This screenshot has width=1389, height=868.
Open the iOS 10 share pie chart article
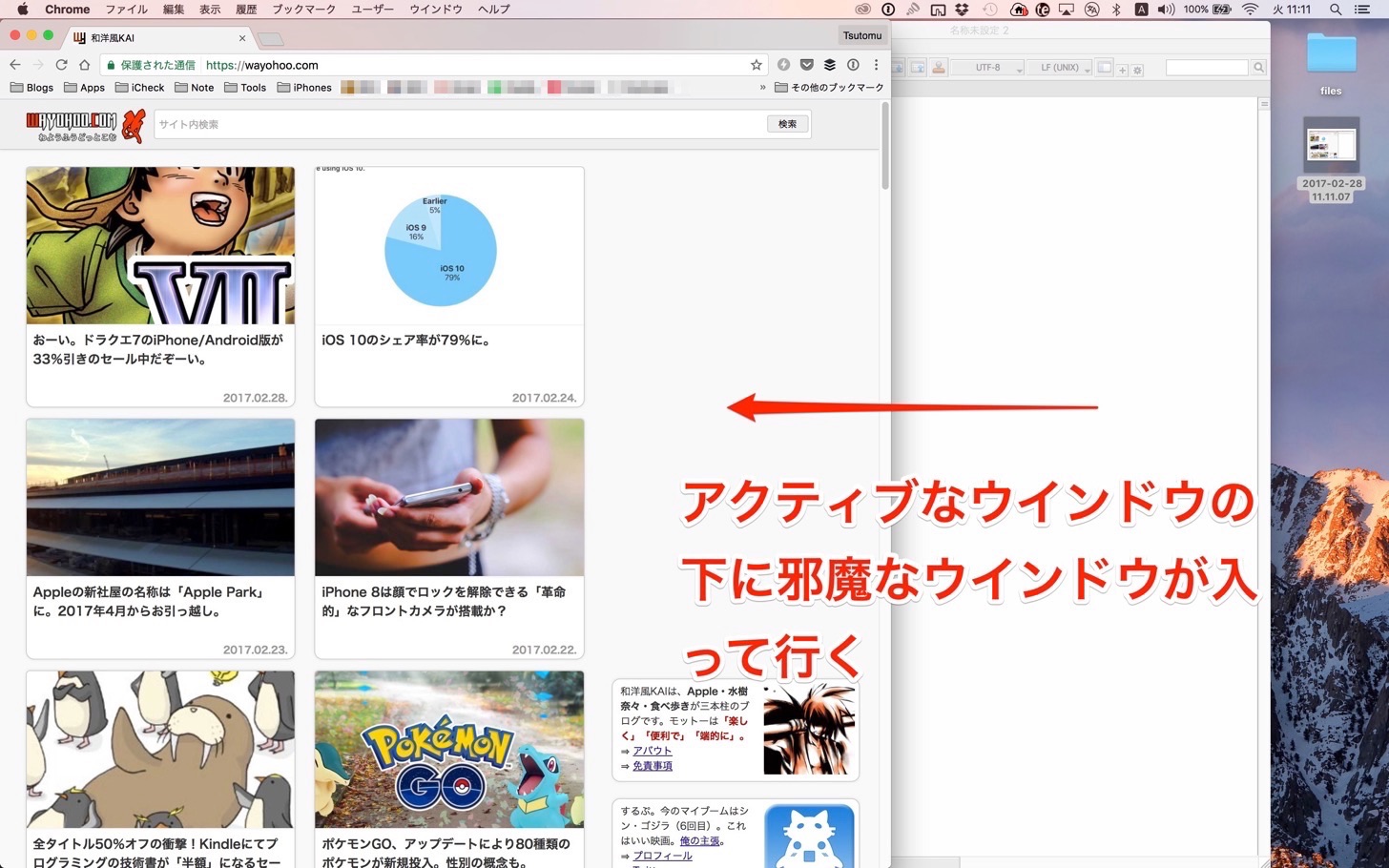coord(449,287)
